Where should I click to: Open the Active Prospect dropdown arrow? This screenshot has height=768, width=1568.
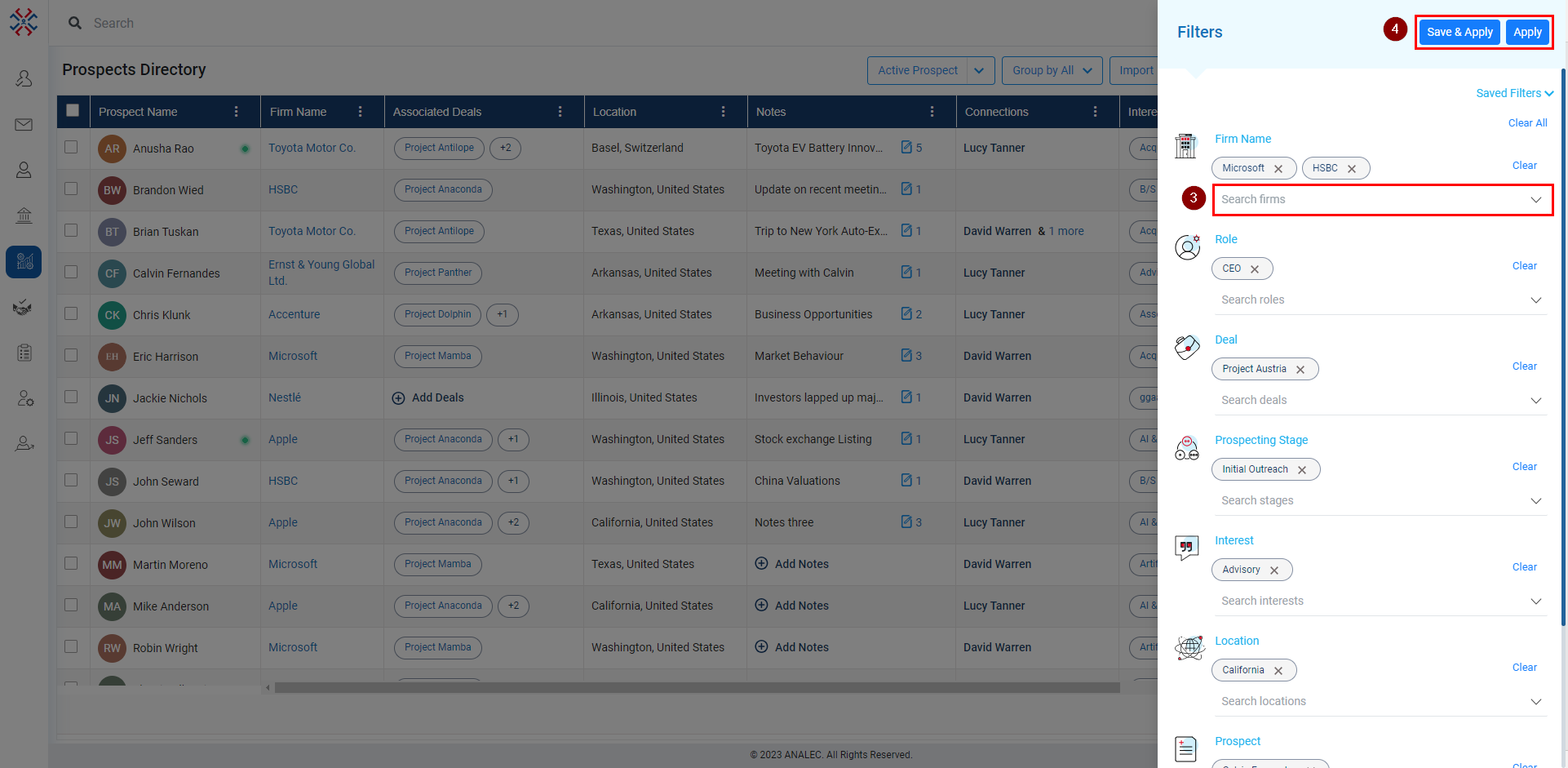(x=980, y=70)
